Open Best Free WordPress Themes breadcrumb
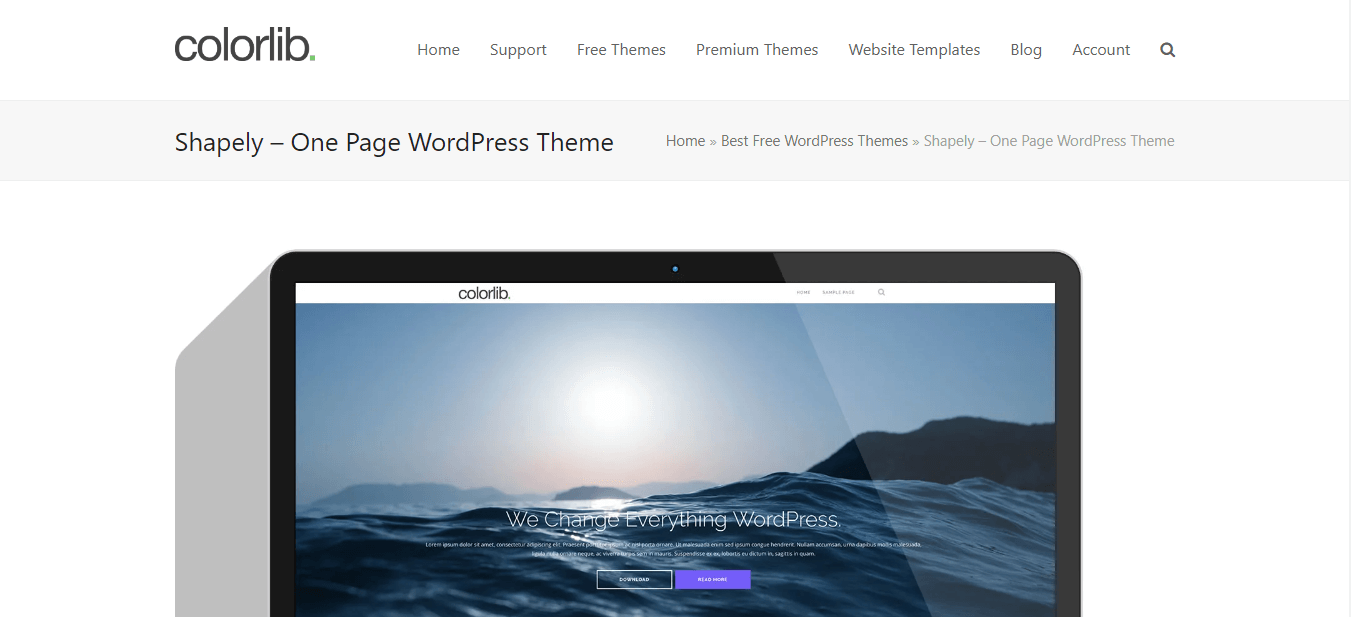This screenshot has height=617, width=1351. [x=814, y=140]
